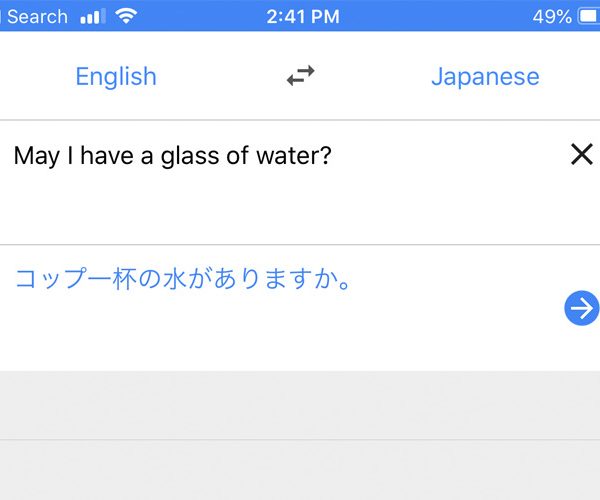
Task: Tap the gray empty area below the translation card
Action: coord(300,405)
